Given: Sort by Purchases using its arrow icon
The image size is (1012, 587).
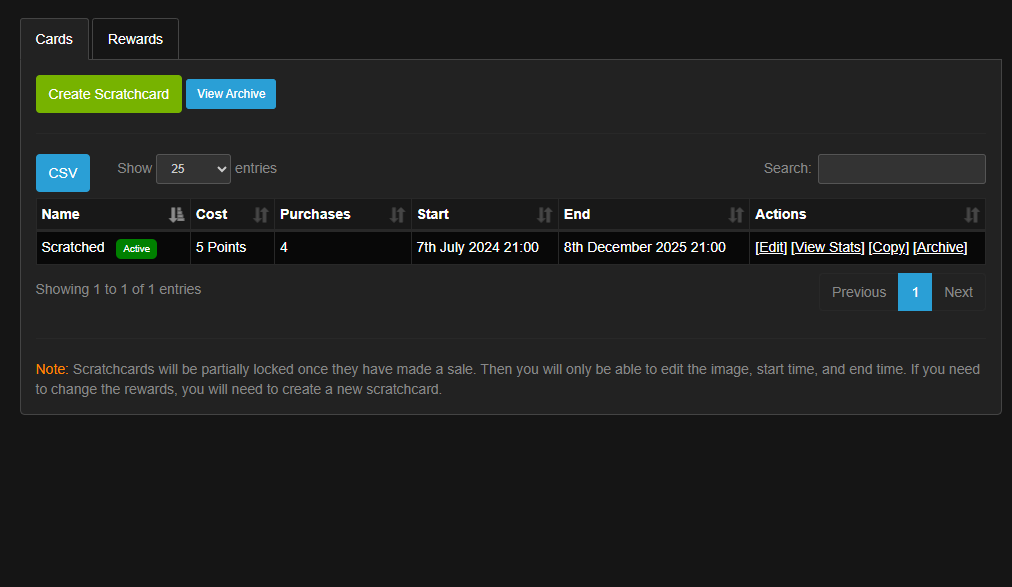Looking at the screenshot, I should click(x=397, y=214).
